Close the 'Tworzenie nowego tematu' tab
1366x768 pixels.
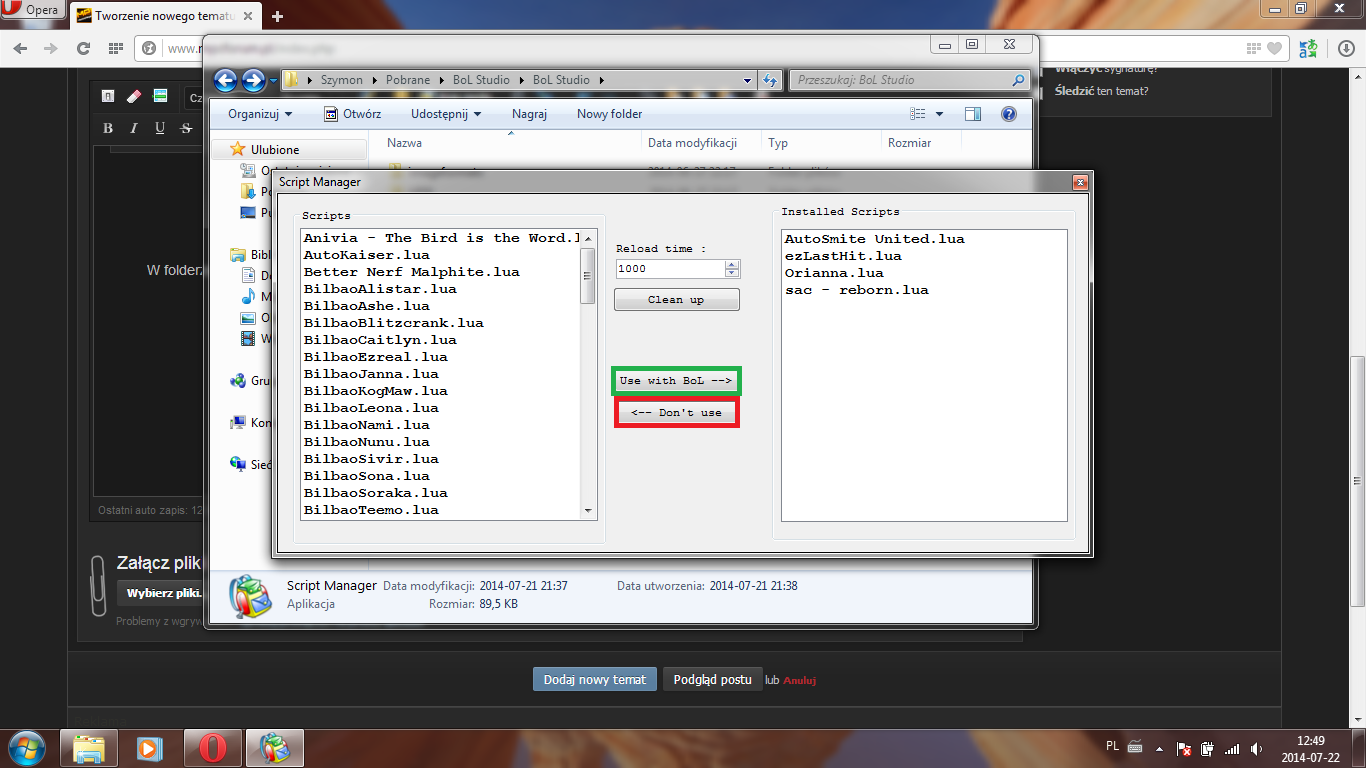tap(249, 16)
